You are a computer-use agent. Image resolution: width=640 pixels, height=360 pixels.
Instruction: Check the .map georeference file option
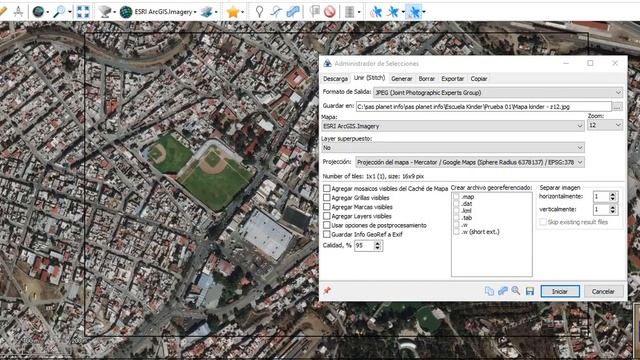pyautogui.click(x=456, y=197)
